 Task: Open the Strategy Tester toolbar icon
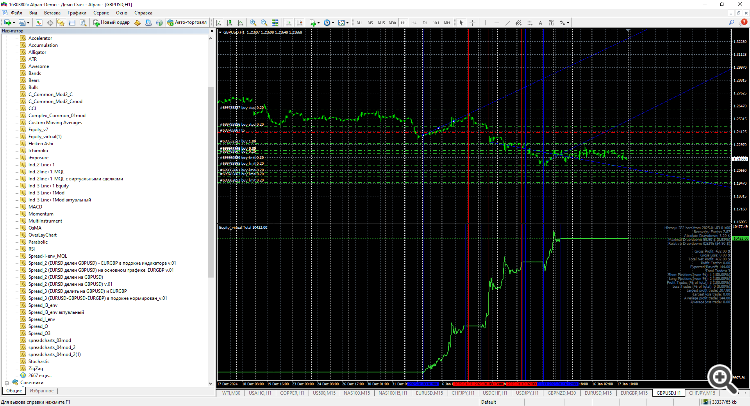pyautogui.click(x=83, y=22)
